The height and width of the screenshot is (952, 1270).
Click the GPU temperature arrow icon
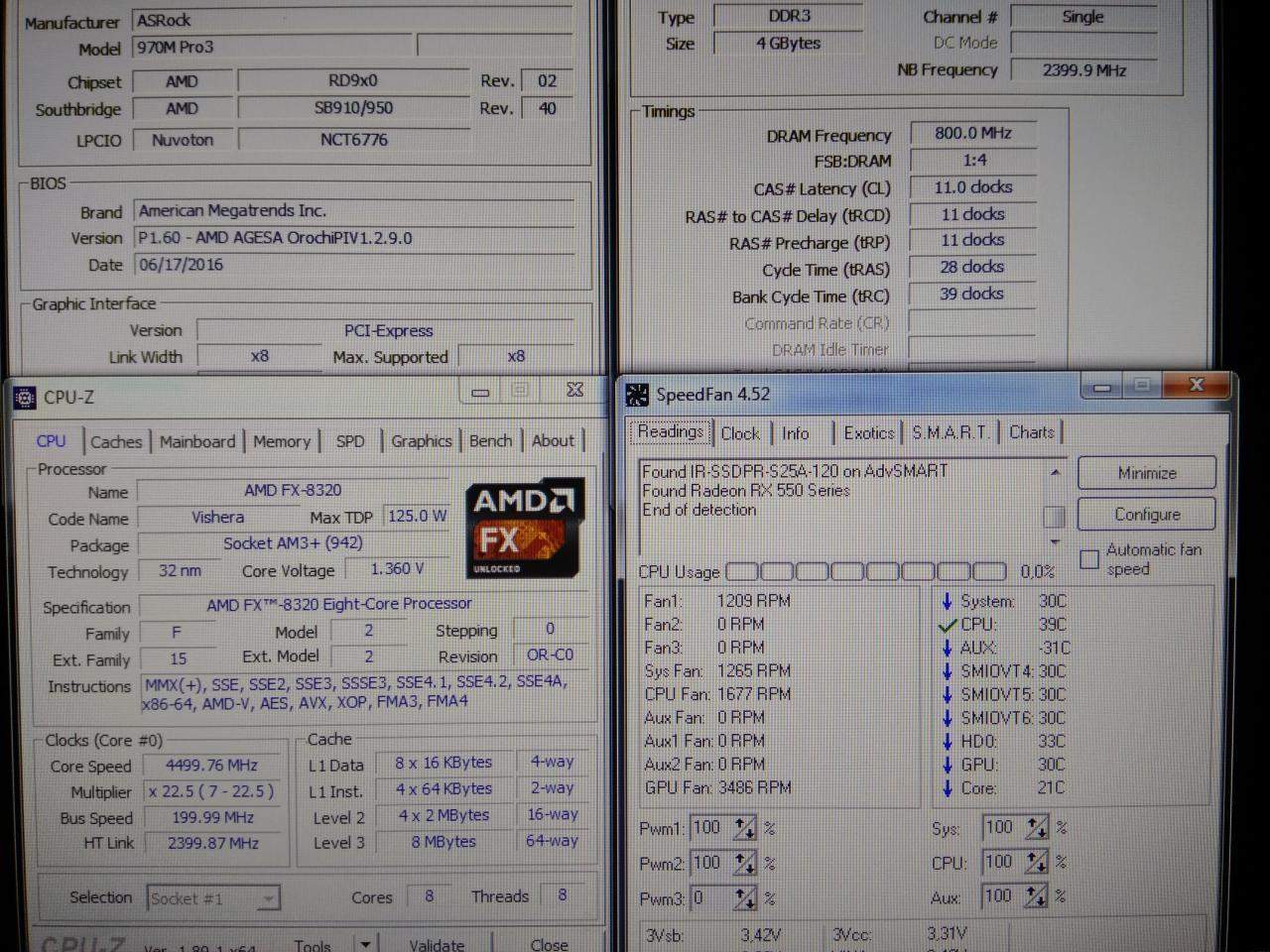[x=948, y=765]
